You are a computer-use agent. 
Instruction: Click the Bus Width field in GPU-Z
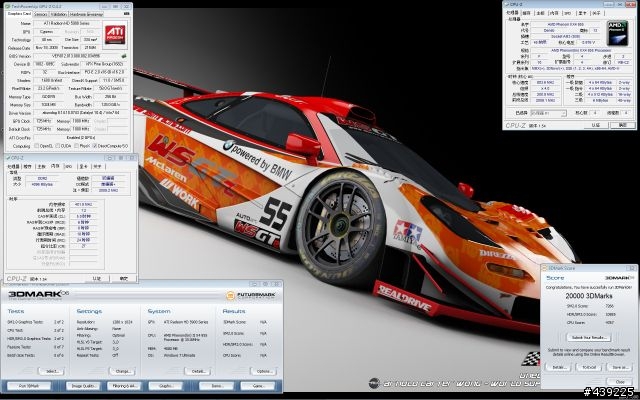[x=111, y=97]
